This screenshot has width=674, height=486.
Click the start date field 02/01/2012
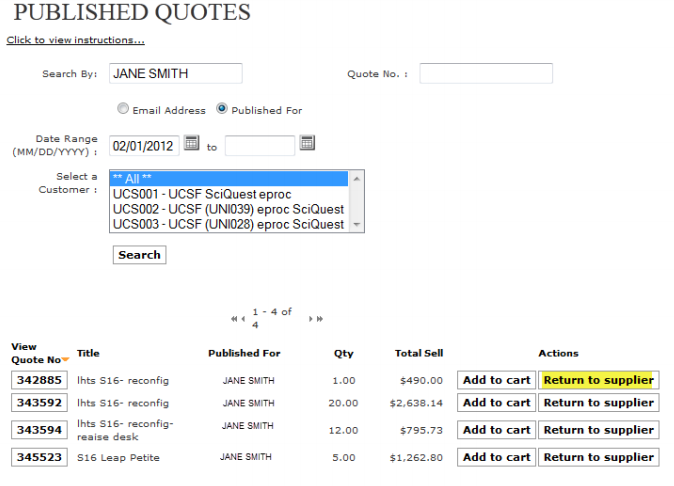point(144,146)
